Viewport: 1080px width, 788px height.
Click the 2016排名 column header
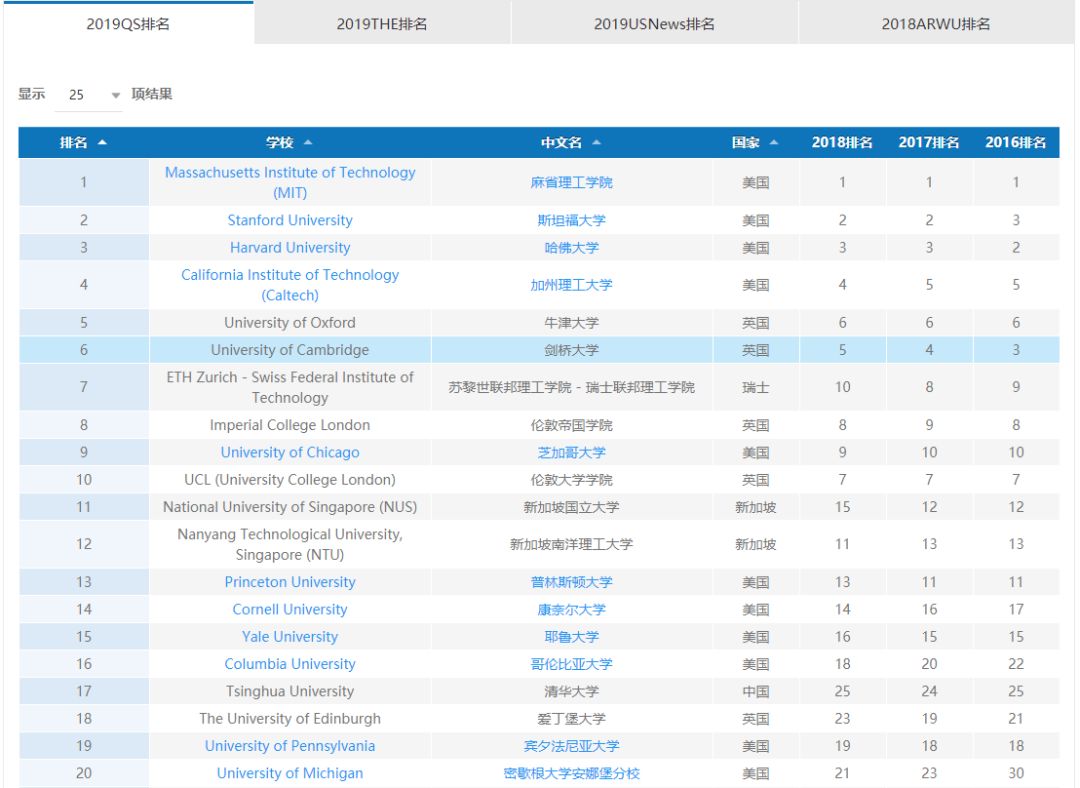pos(1016,143)
